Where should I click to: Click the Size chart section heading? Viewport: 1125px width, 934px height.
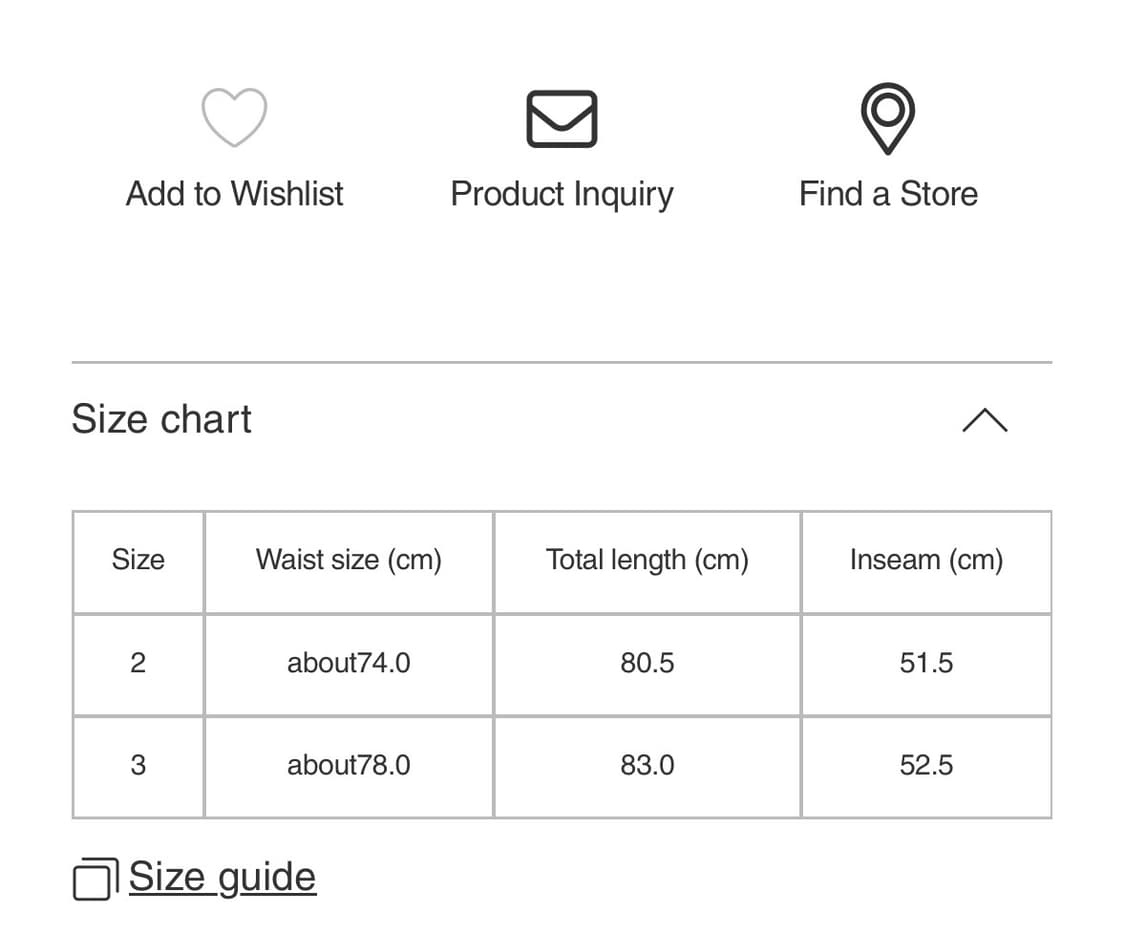pyautogui.click(x=162, y=419)
